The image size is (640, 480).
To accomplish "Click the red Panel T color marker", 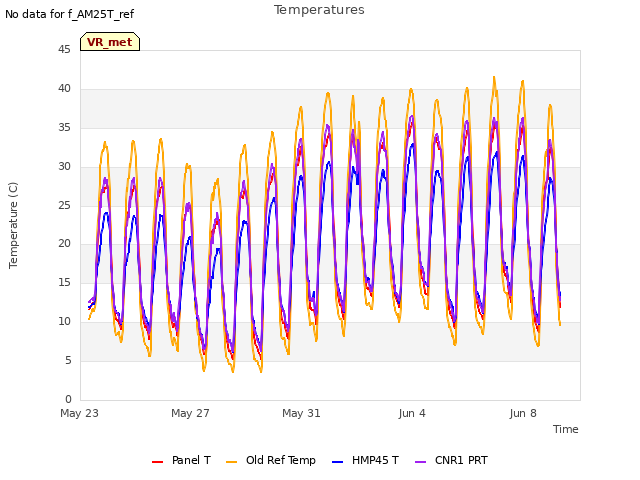I will click(x=157, y=462).
